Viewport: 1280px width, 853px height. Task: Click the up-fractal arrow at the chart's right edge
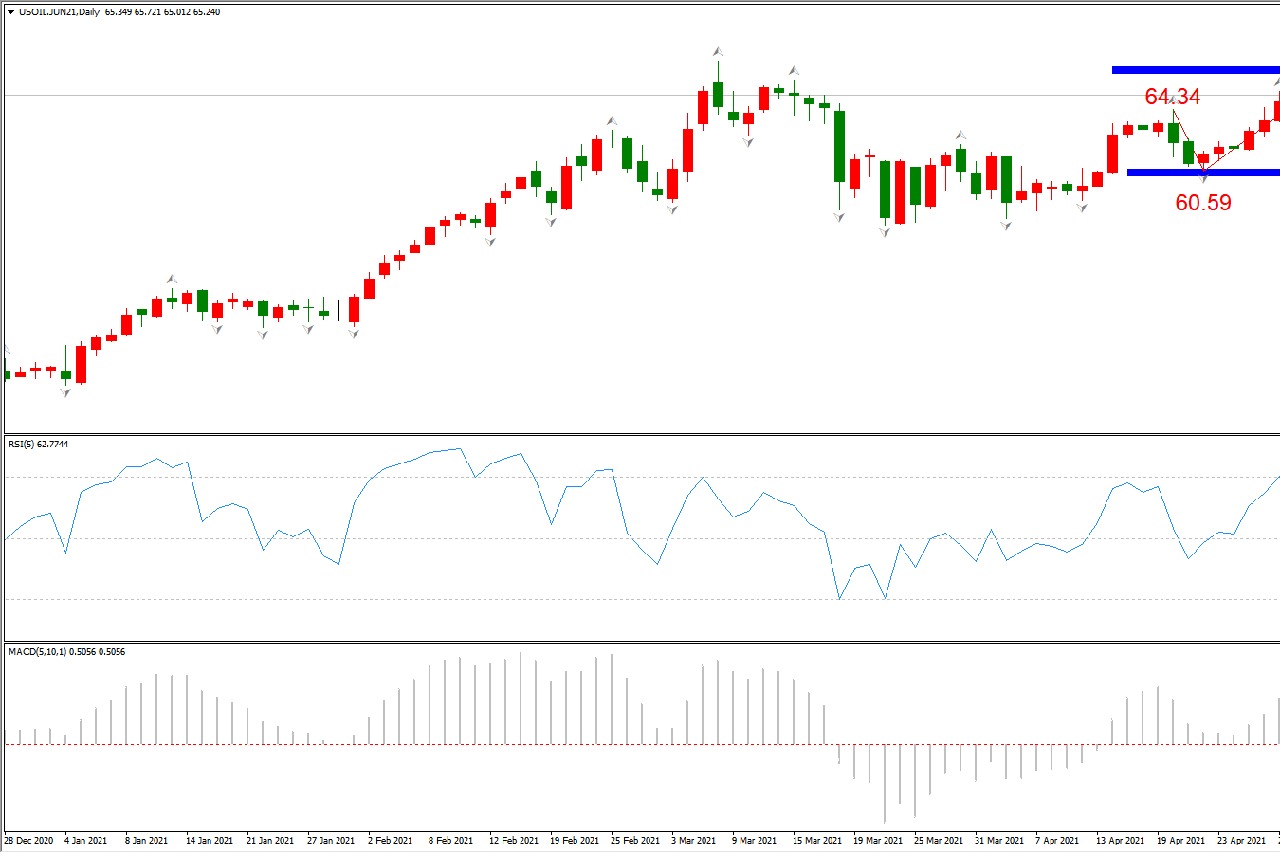pos(1276,81)
